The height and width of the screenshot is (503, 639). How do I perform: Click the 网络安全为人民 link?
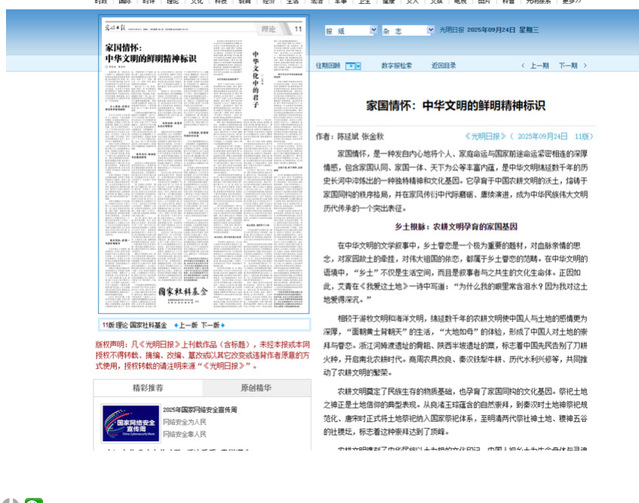pyautogui.click(x=185, y=423)
